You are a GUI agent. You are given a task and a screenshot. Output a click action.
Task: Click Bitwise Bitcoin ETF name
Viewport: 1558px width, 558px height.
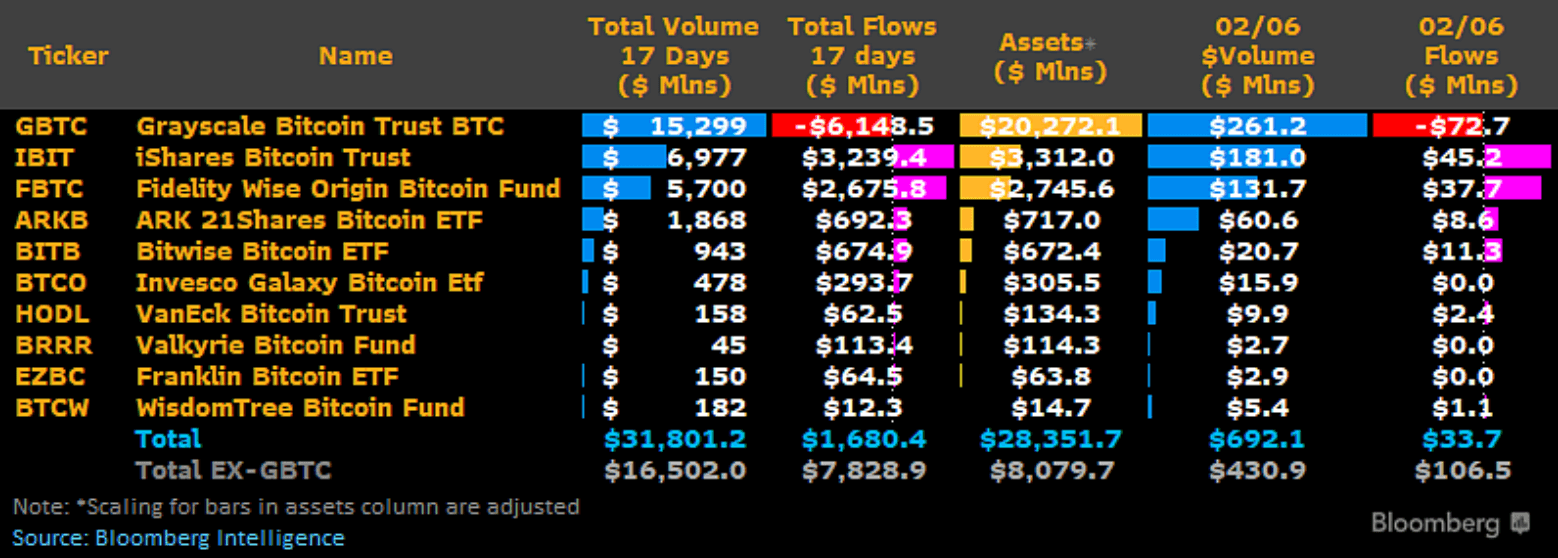point(262,251)
